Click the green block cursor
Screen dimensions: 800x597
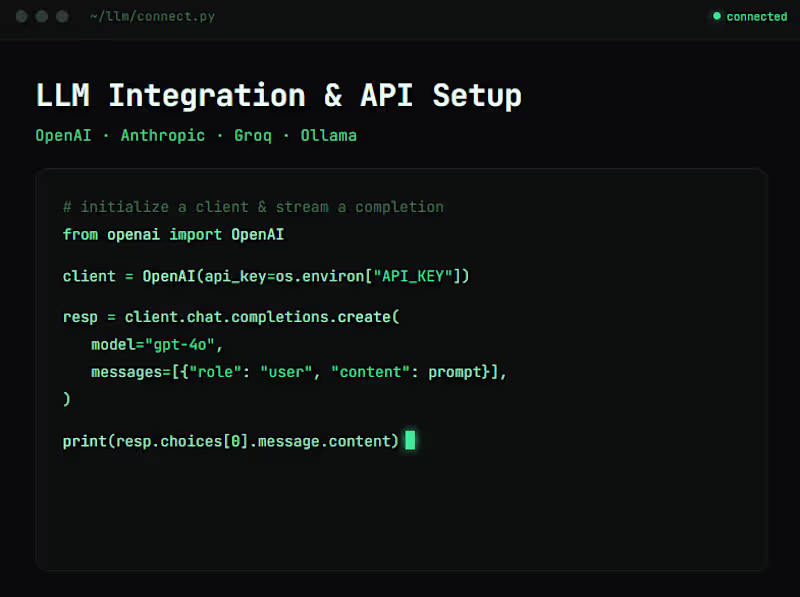[x=410, y=440]
